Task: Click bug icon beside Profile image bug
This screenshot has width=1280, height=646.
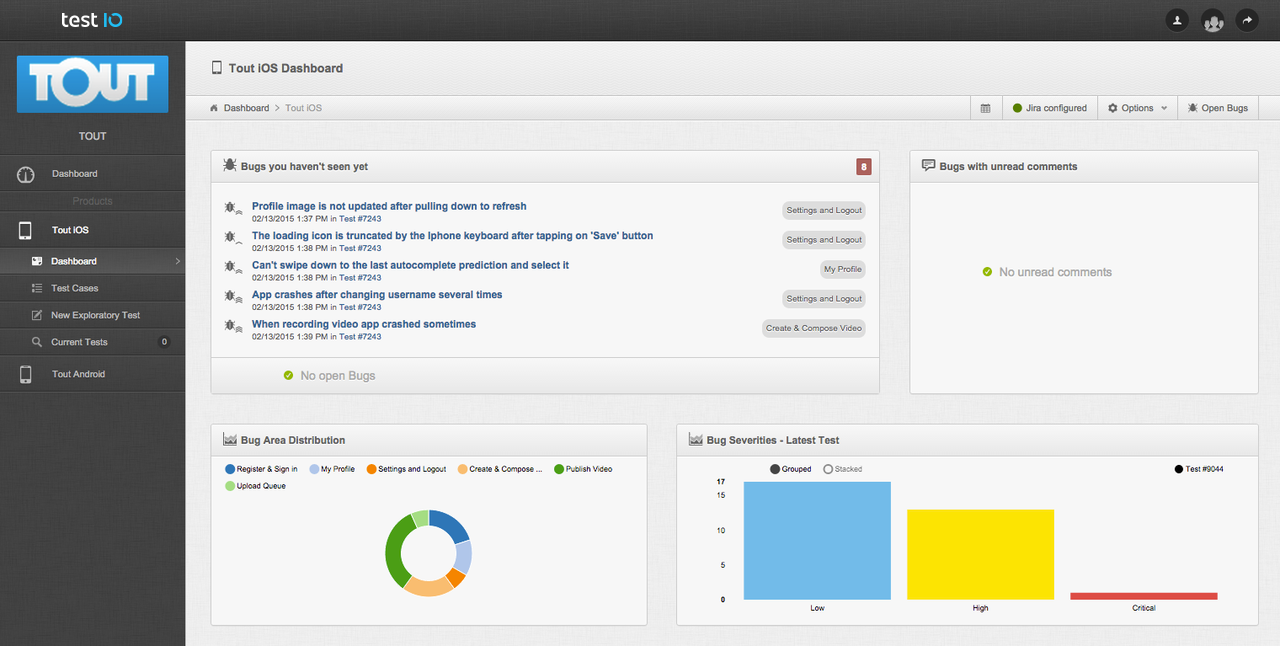Action: coord(232,209)
